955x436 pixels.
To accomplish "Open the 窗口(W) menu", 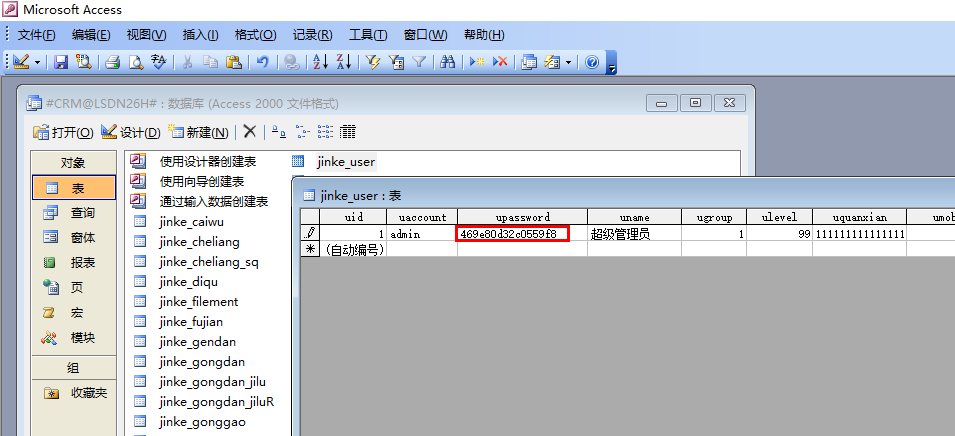I will click(x=425, y=35).
